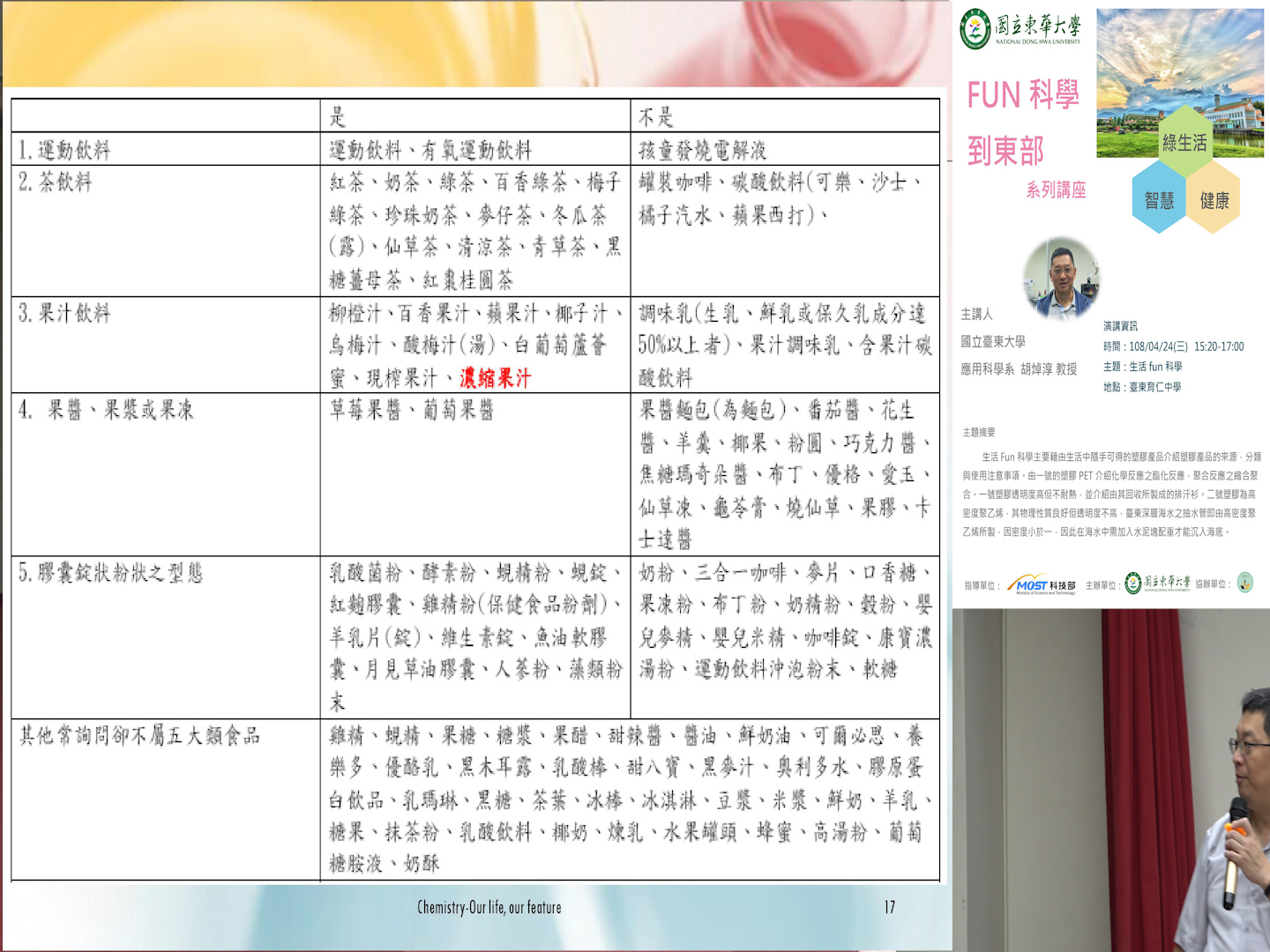1270x952 pixels.
Task: Click the National Dong Hwa University logo at top
Action: (1020, 29)
